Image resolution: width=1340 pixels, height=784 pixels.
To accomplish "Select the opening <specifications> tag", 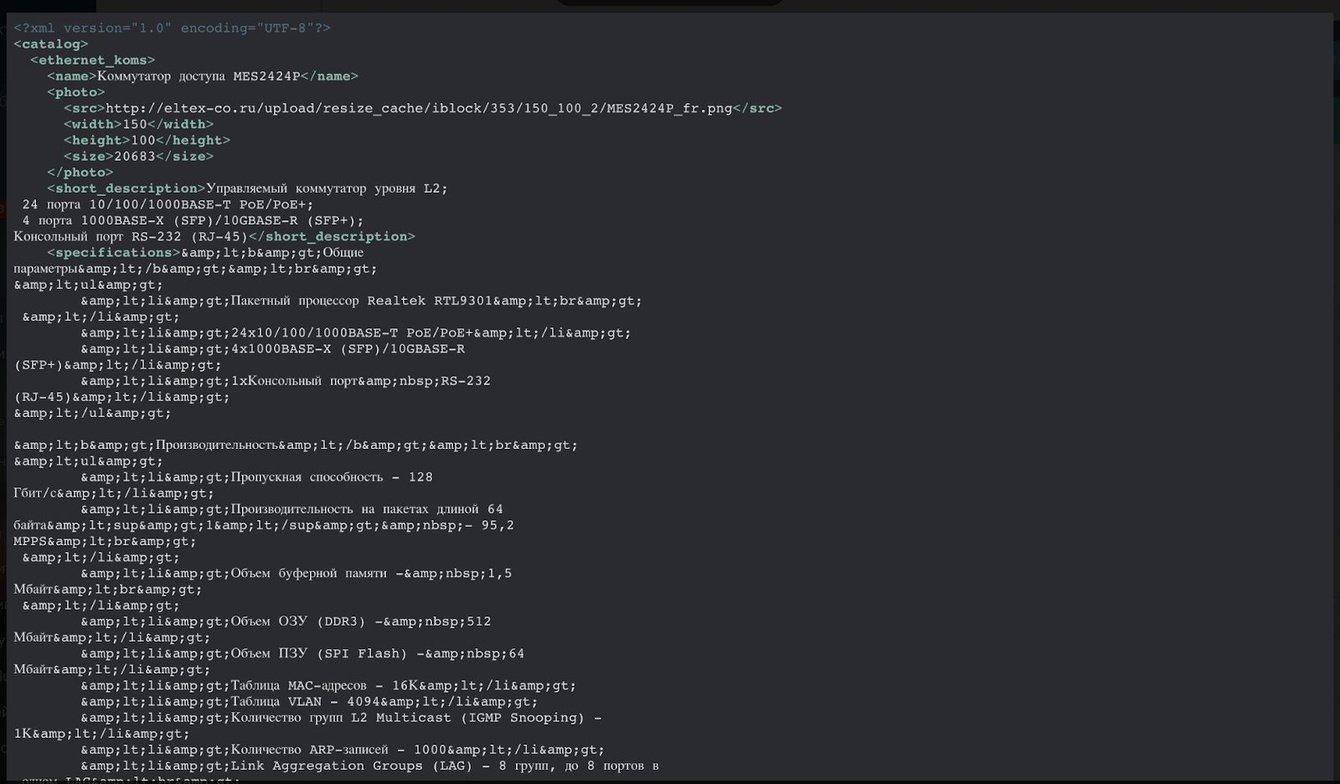I will pos(114,252).
